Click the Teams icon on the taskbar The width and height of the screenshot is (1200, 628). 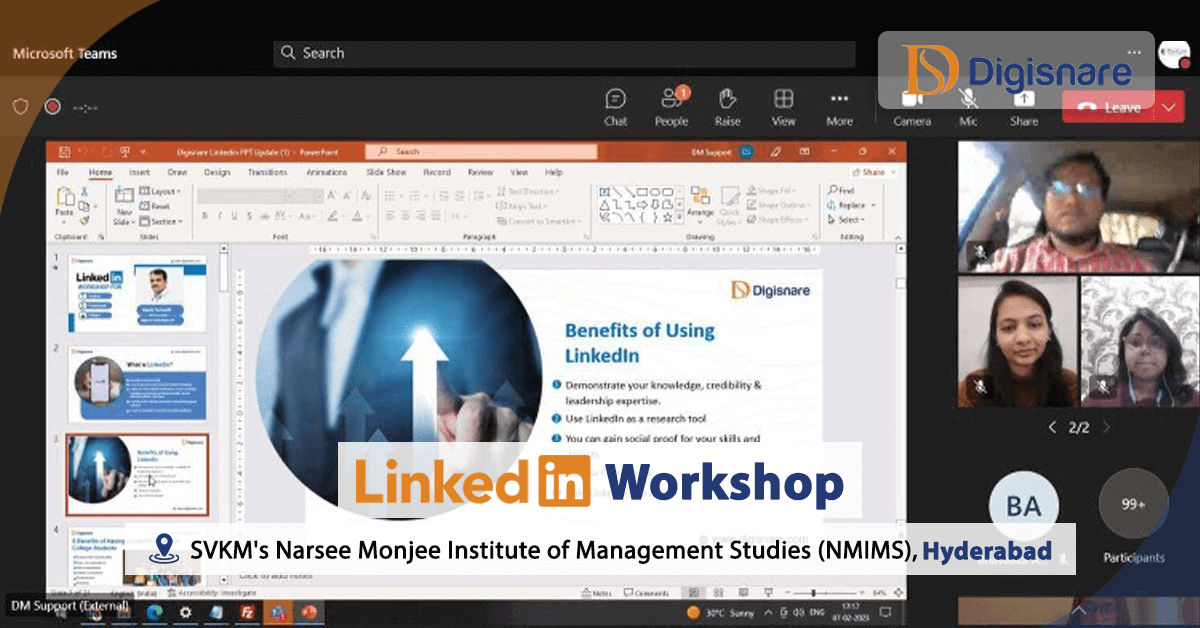(x=277, y=611)
